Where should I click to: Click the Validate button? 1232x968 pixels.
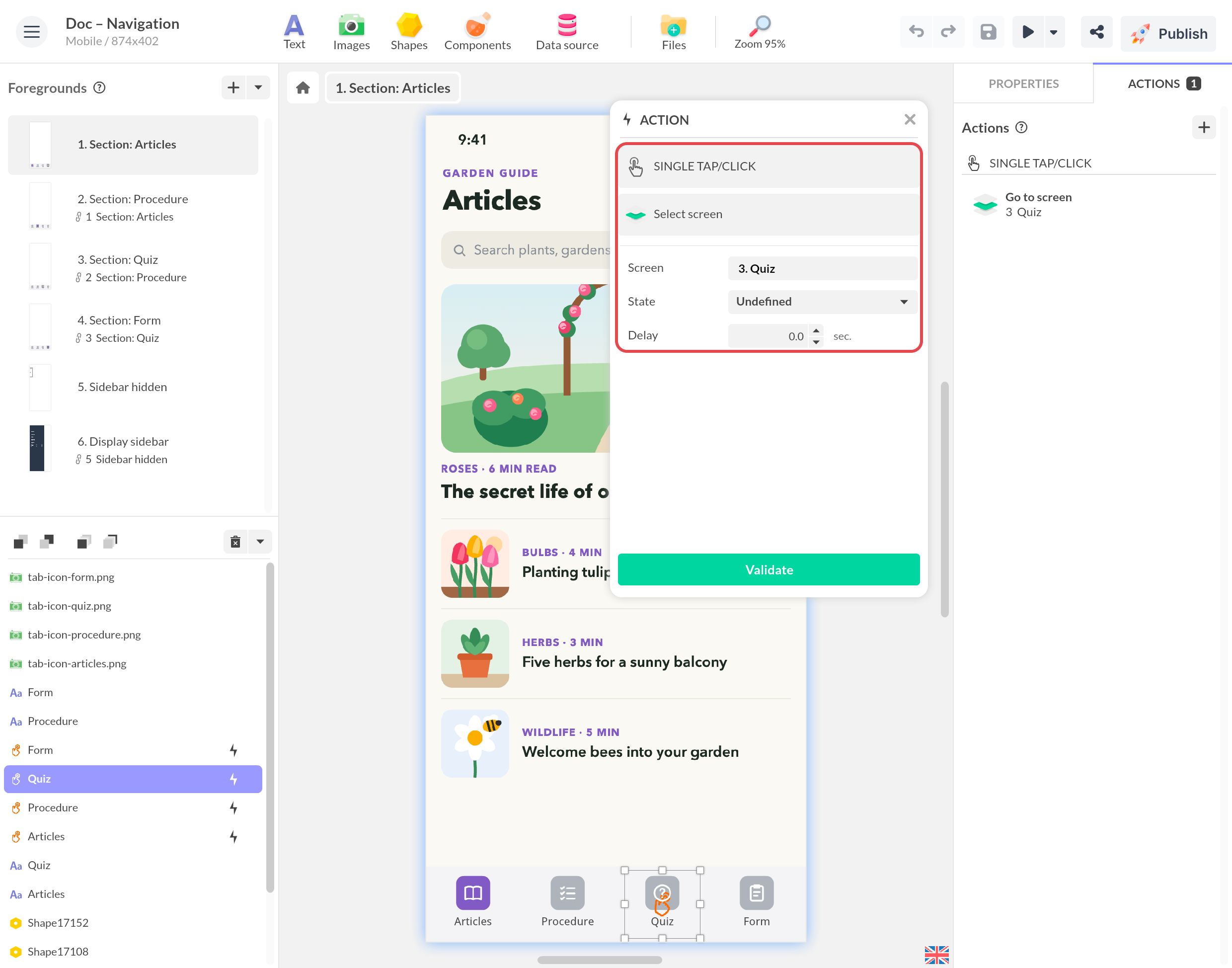tap(769, 569)
